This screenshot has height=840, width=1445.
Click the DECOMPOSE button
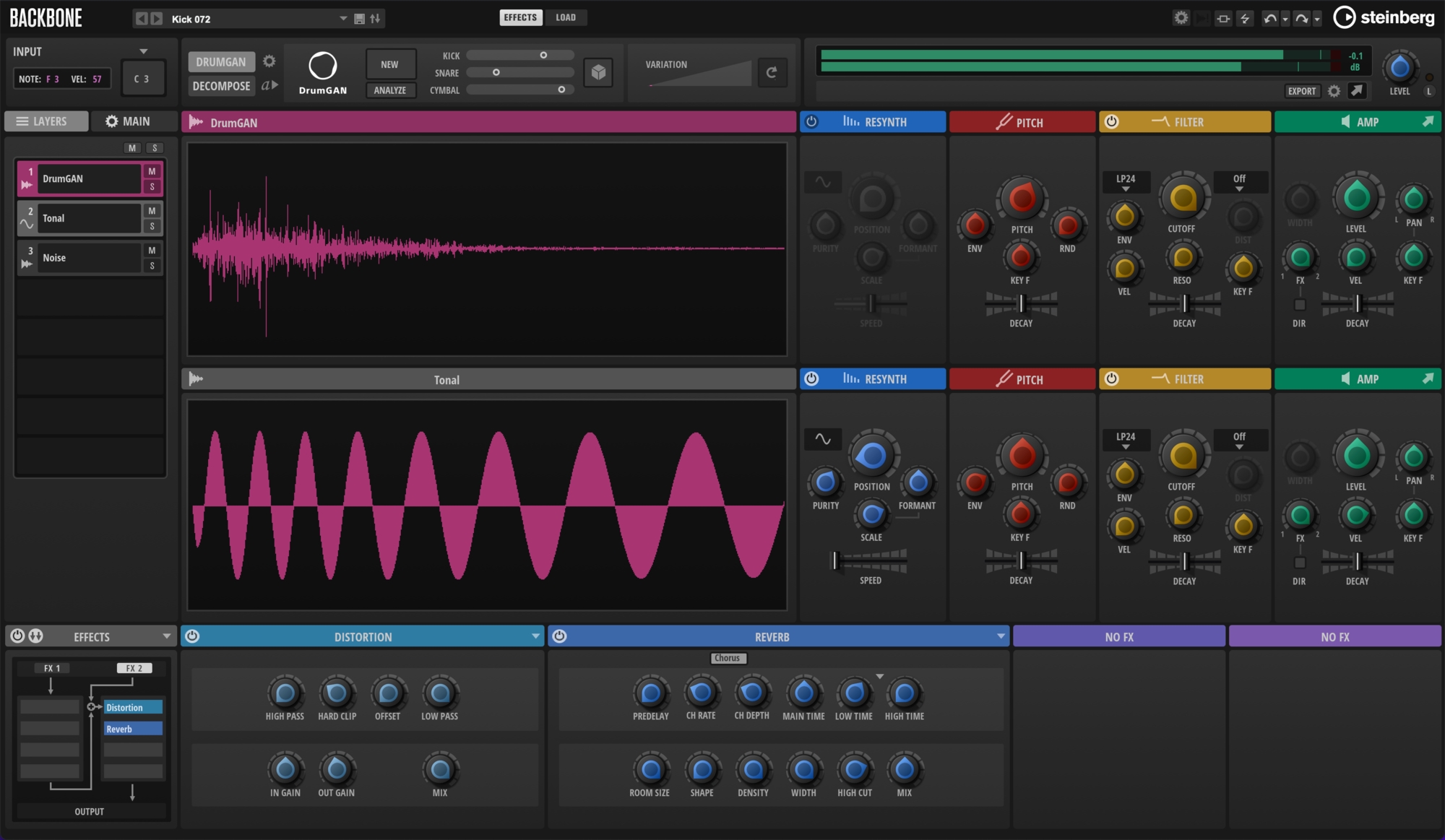(221, 86)
